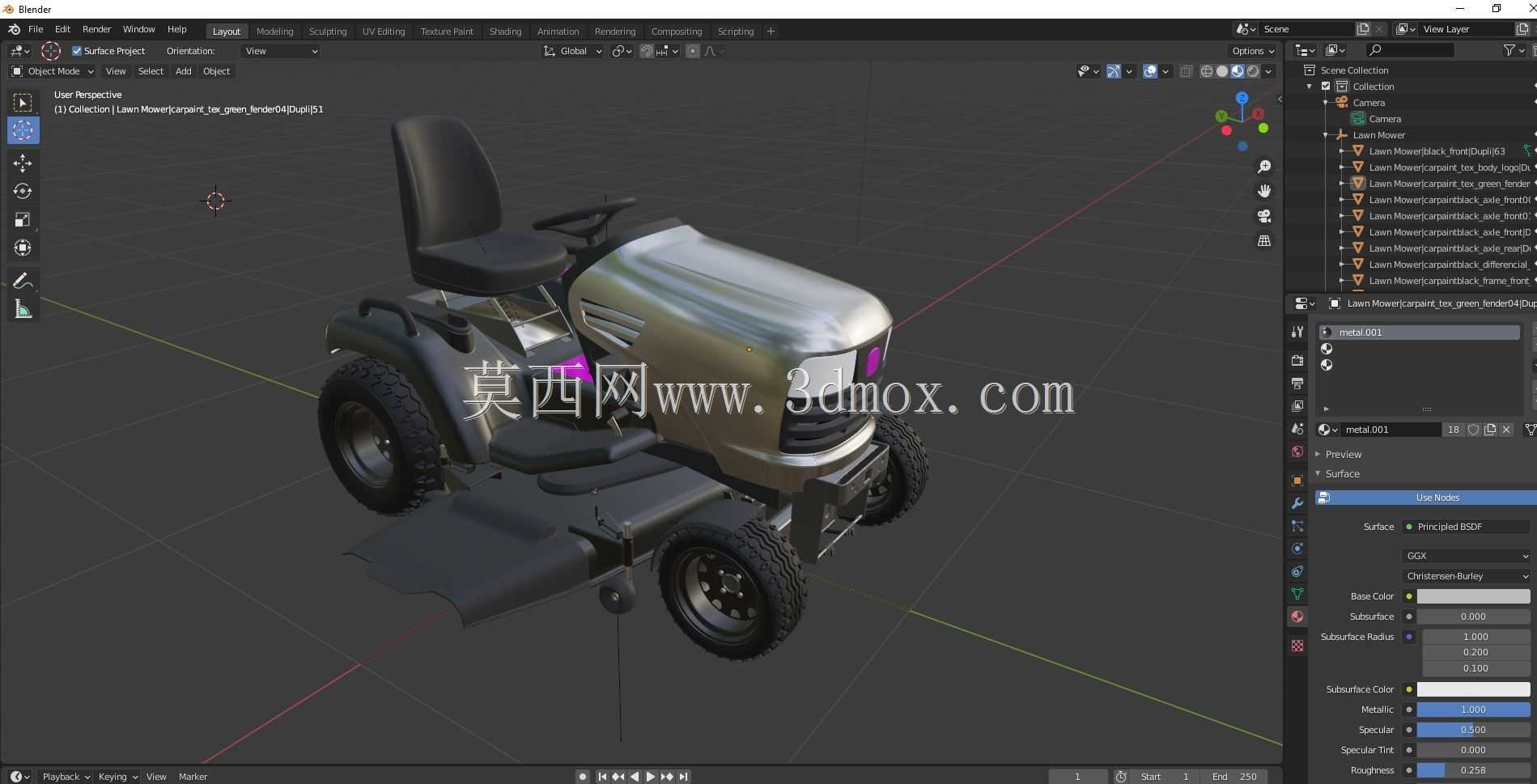Switch to wireframe viewport shading
This screenshot has height=784, width=1537.
[x=1207, y=71]
